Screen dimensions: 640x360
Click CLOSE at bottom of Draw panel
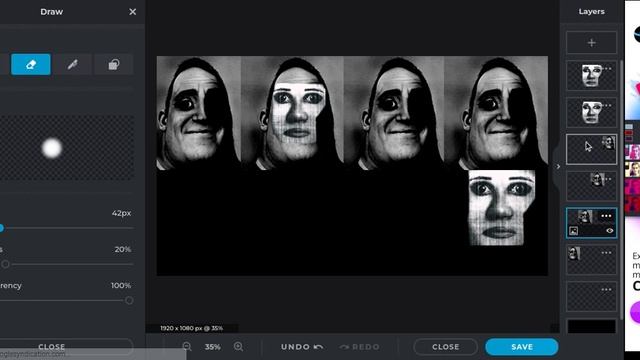[51, 347]
